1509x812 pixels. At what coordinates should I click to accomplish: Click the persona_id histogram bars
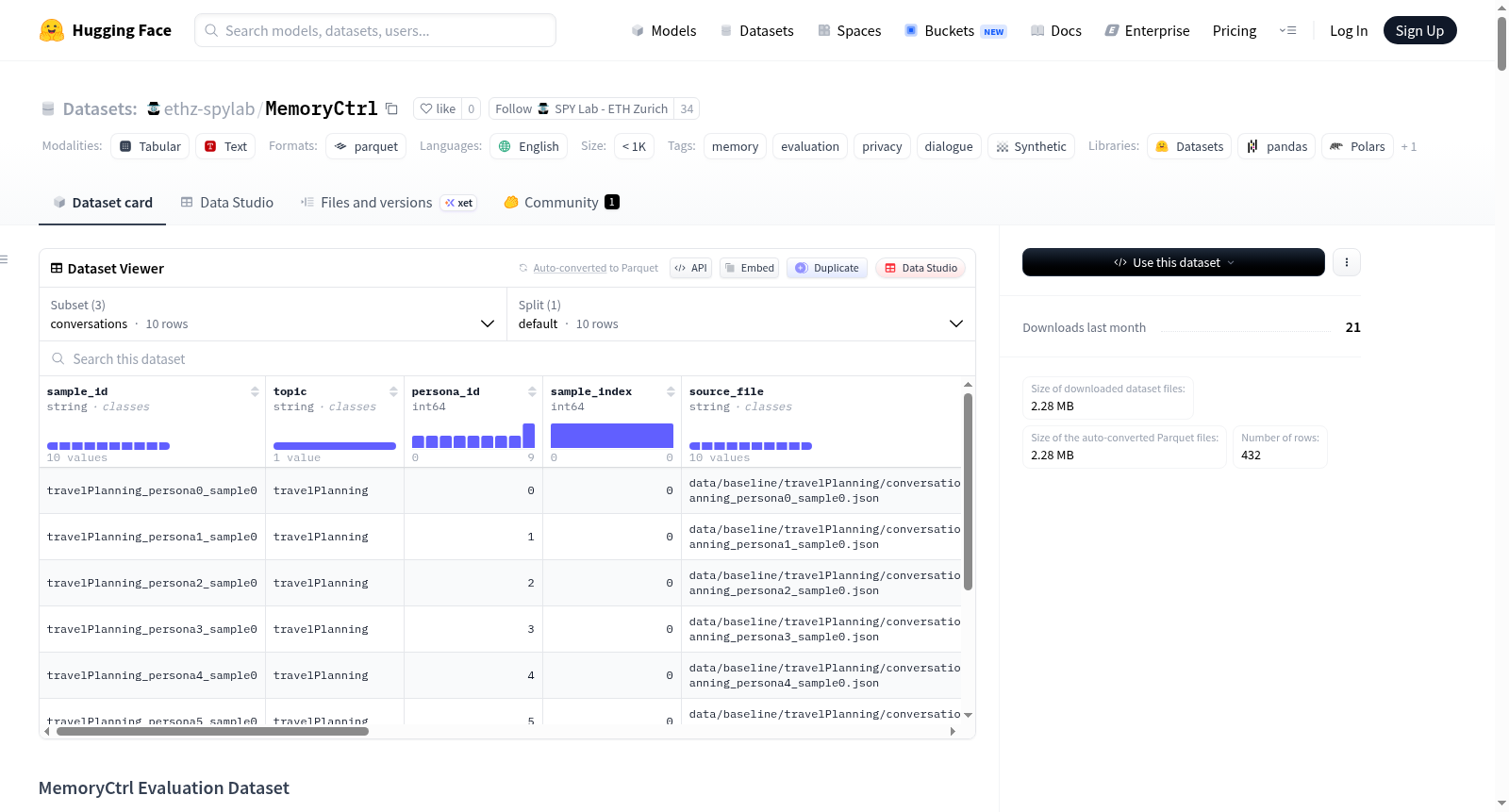473,436
